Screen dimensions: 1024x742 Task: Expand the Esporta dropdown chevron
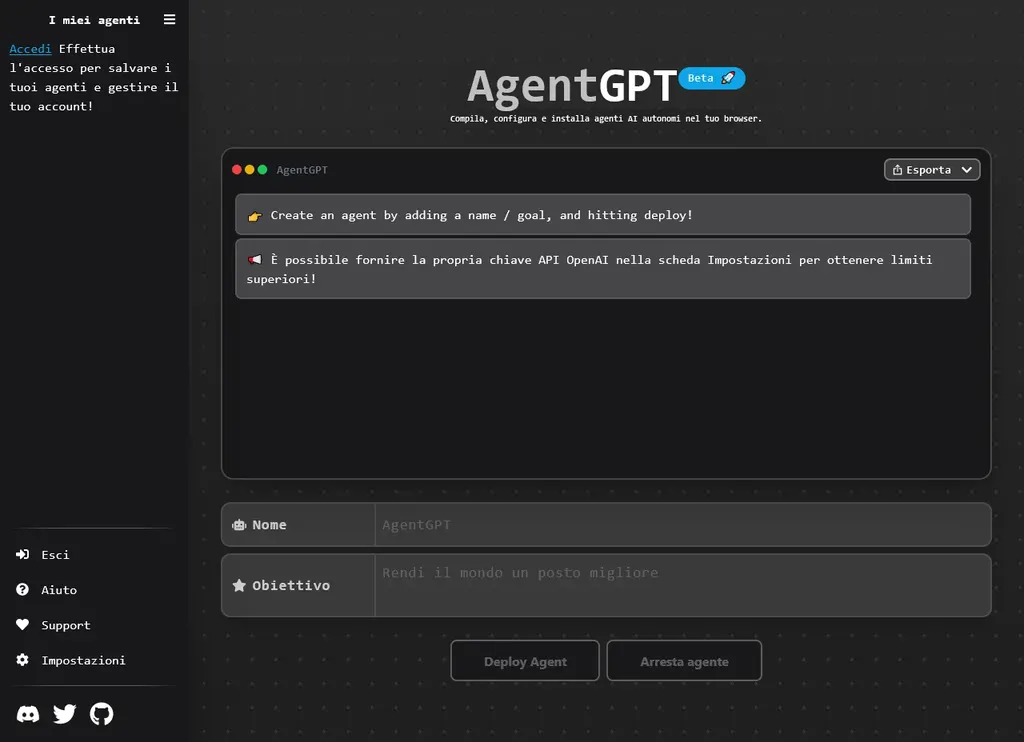point(967,170)
